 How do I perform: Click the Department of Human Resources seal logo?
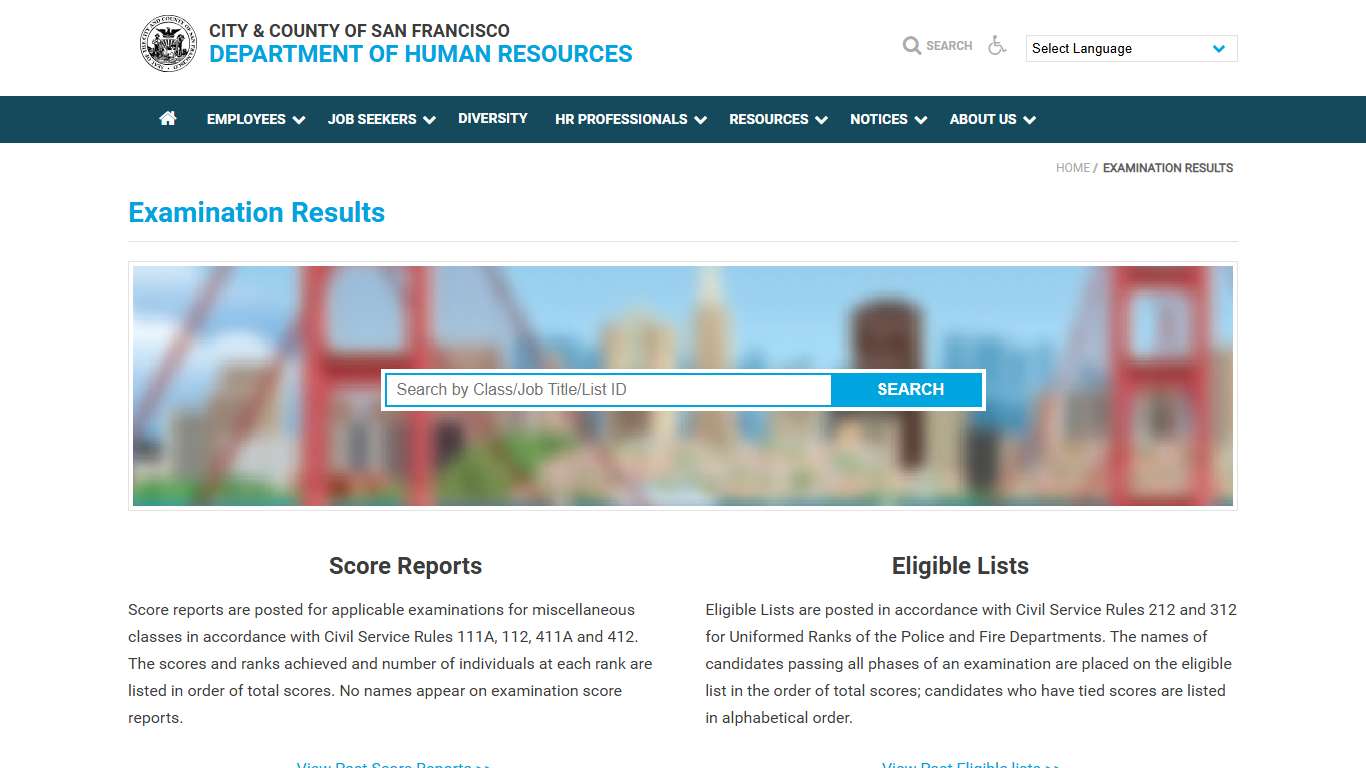click(x=168, y=43)
